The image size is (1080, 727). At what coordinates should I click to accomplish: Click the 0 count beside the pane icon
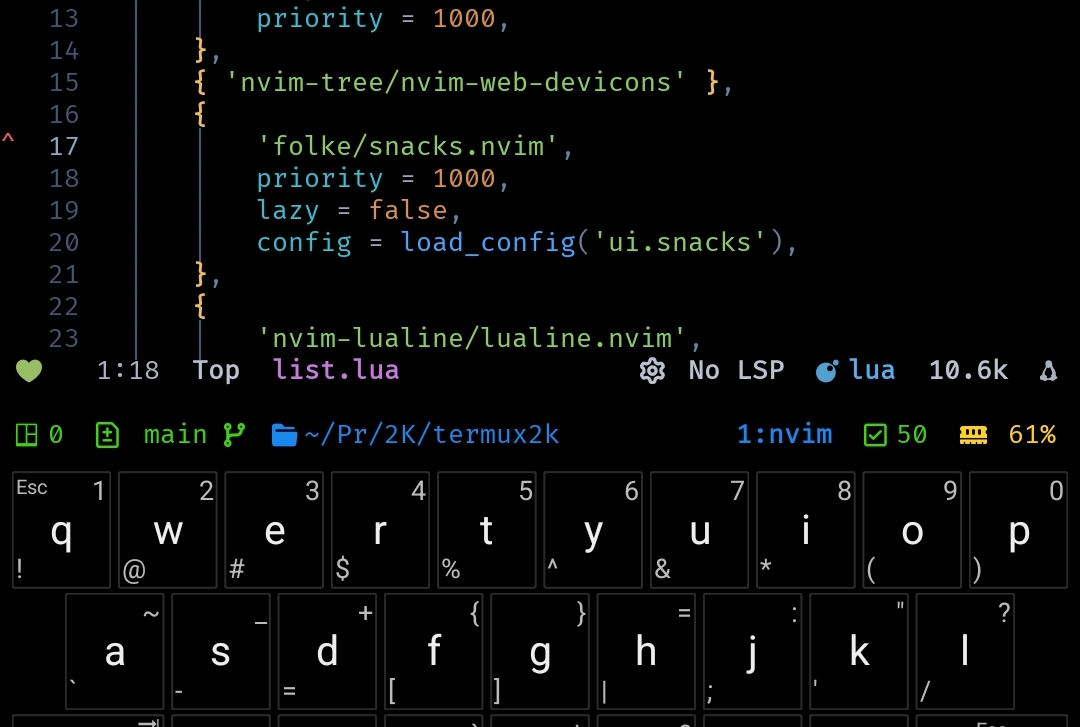coord(56,435)
